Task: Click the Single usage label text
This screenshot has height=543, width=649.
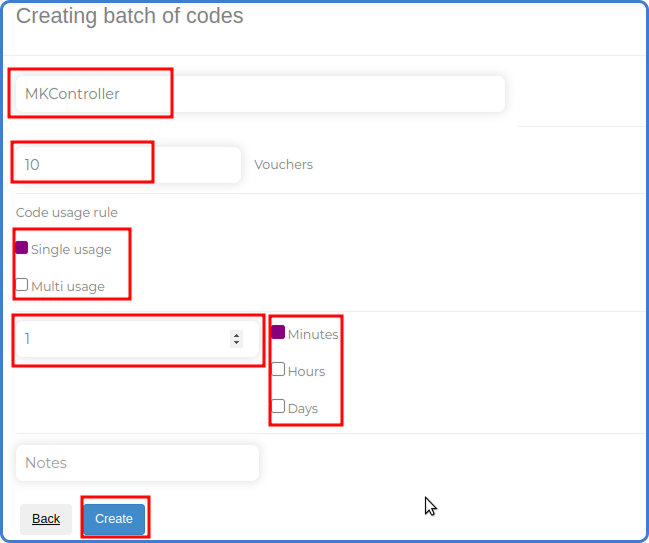Action: coord(71,250)
